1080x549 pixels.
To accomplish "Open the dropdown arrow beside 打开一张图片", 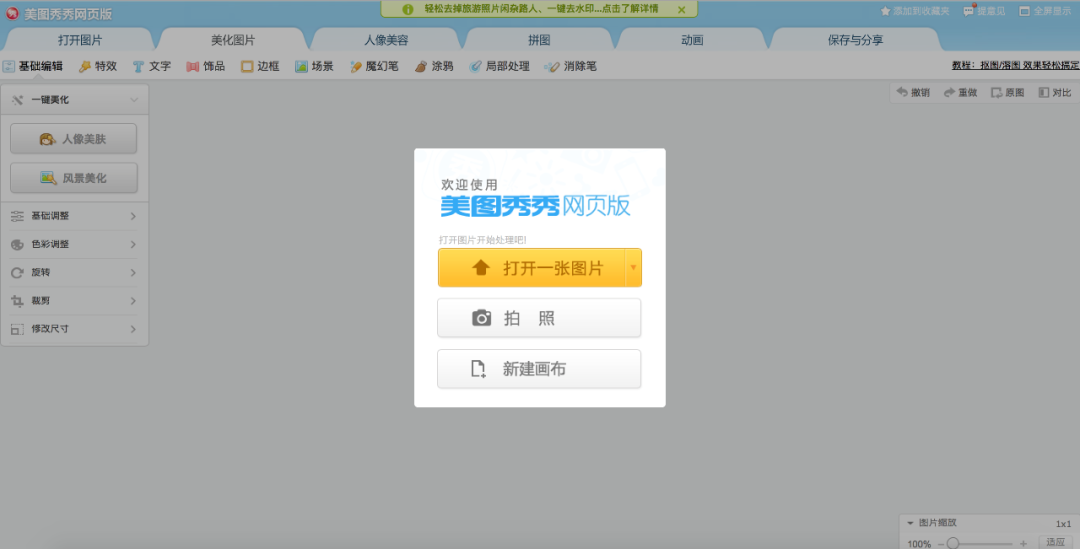I will [633, 267].
